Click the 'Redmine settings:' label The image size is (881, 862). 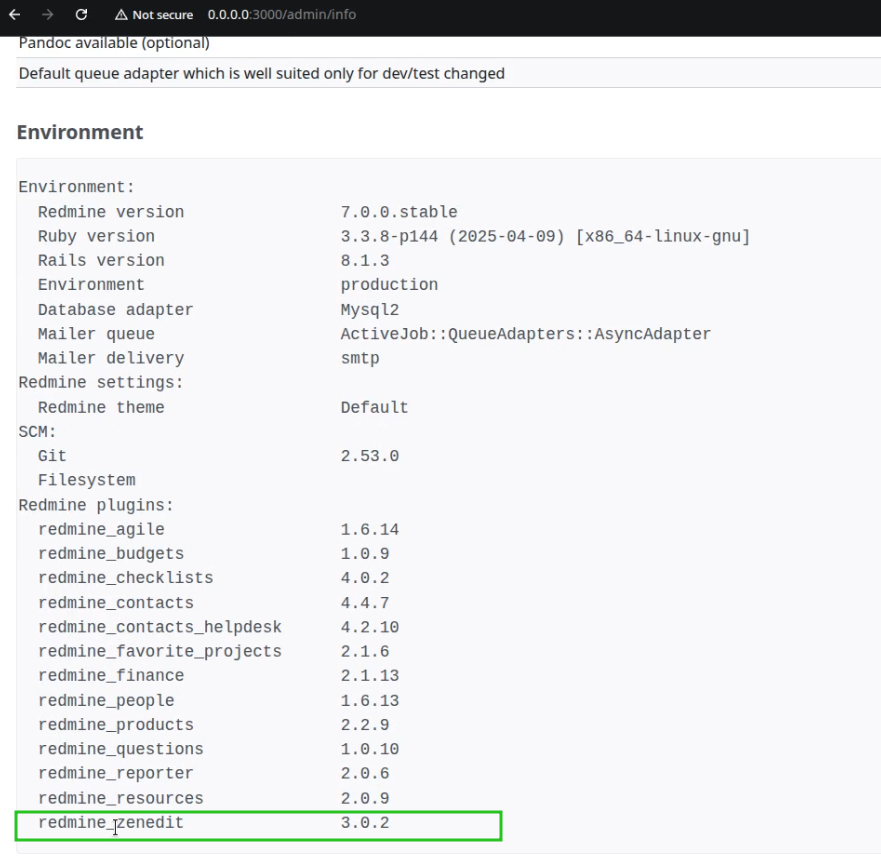101,383
